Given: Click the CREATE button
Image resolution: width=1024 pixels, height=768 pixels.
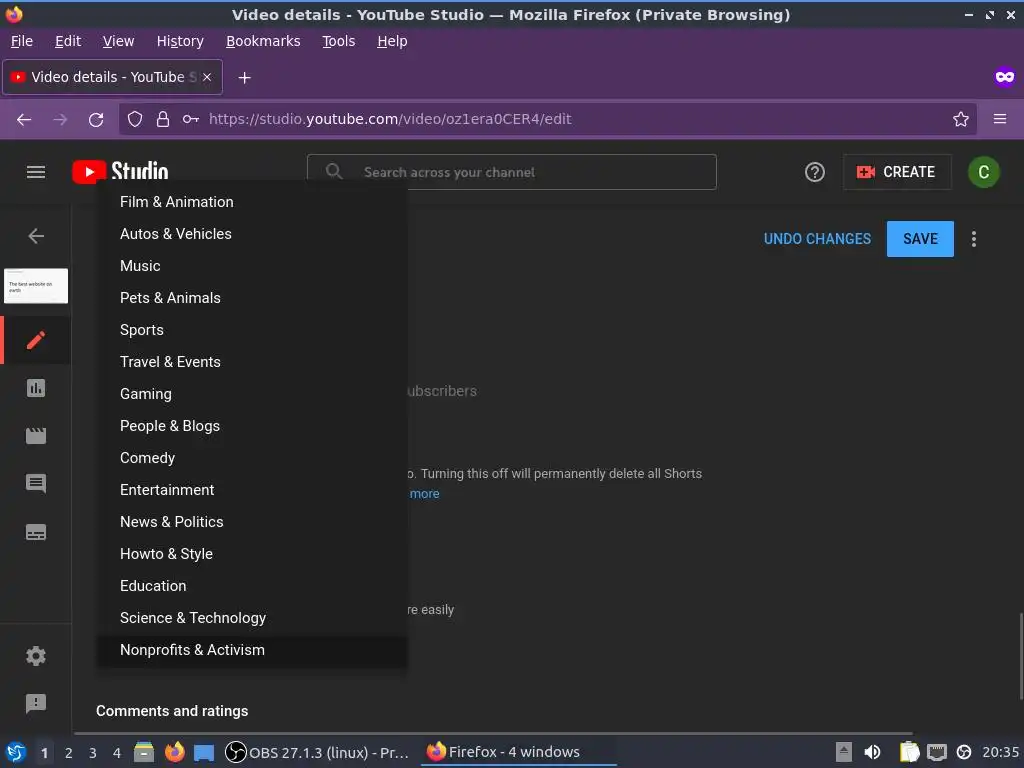Looking at the screenshot, I should click(897, 172).
